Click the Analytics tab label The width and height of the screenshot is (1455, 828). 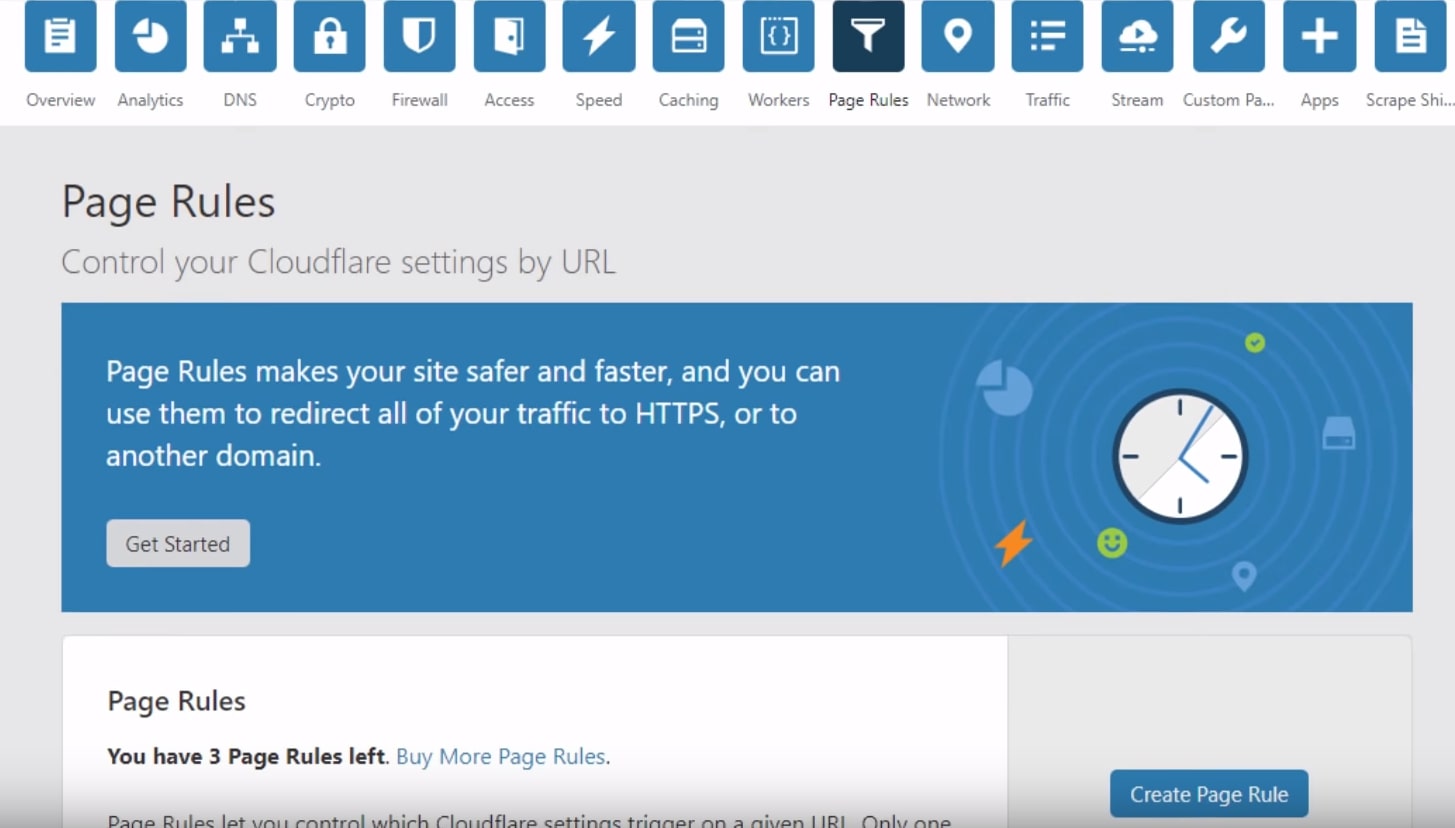pos(150,100)
